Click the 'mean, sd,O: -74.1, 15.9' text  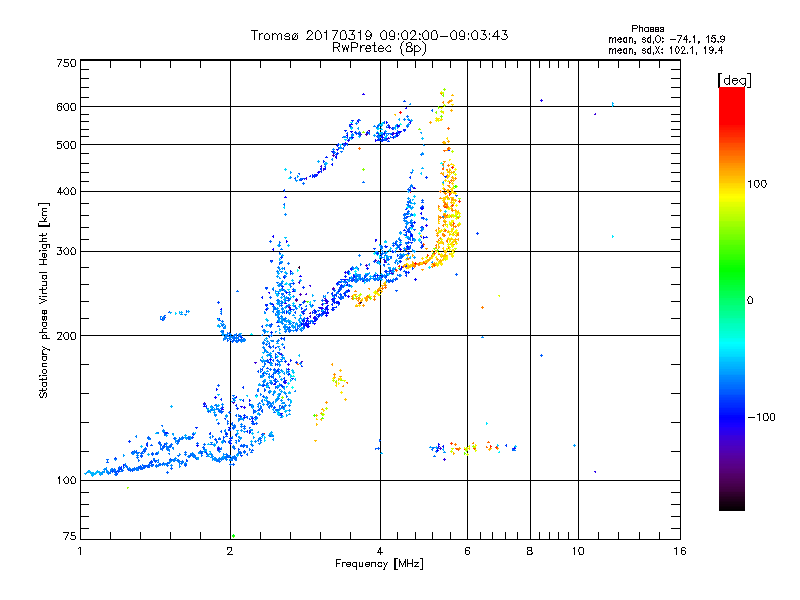[x=666, y=39]
